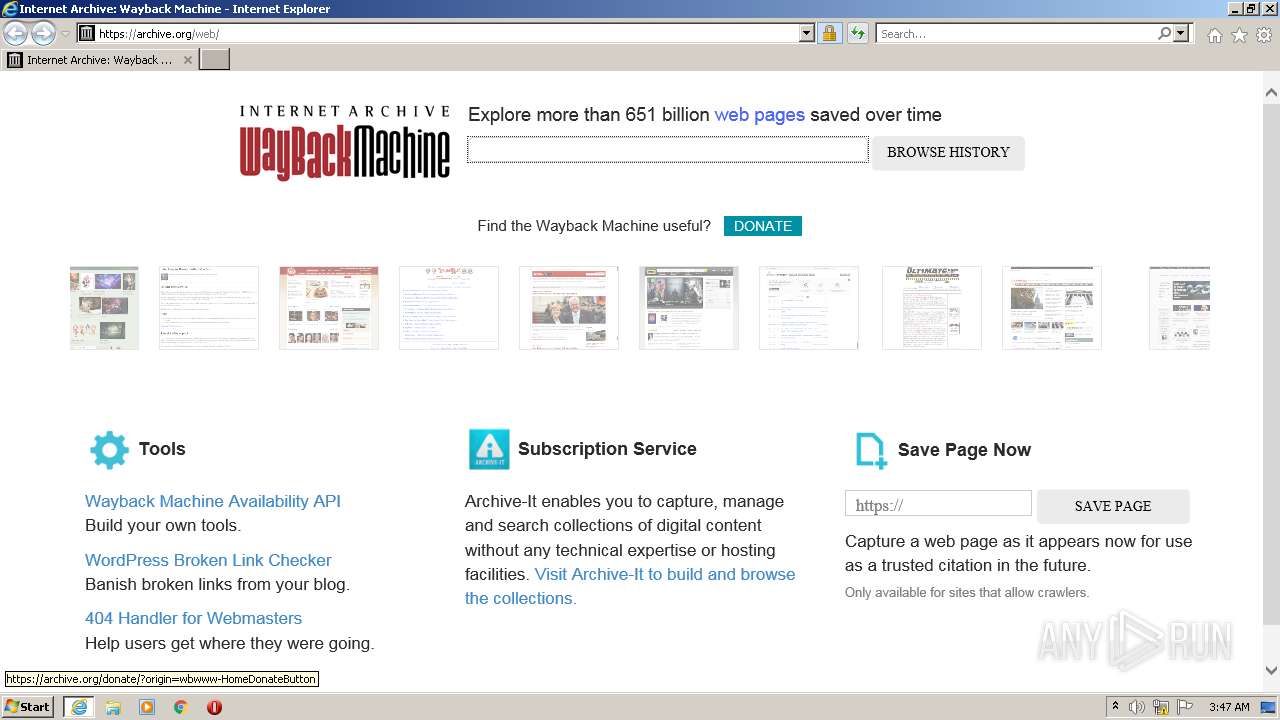1280x720 pixels.
Task: Click the 3:47 AM system clock
Action: 1229,707
